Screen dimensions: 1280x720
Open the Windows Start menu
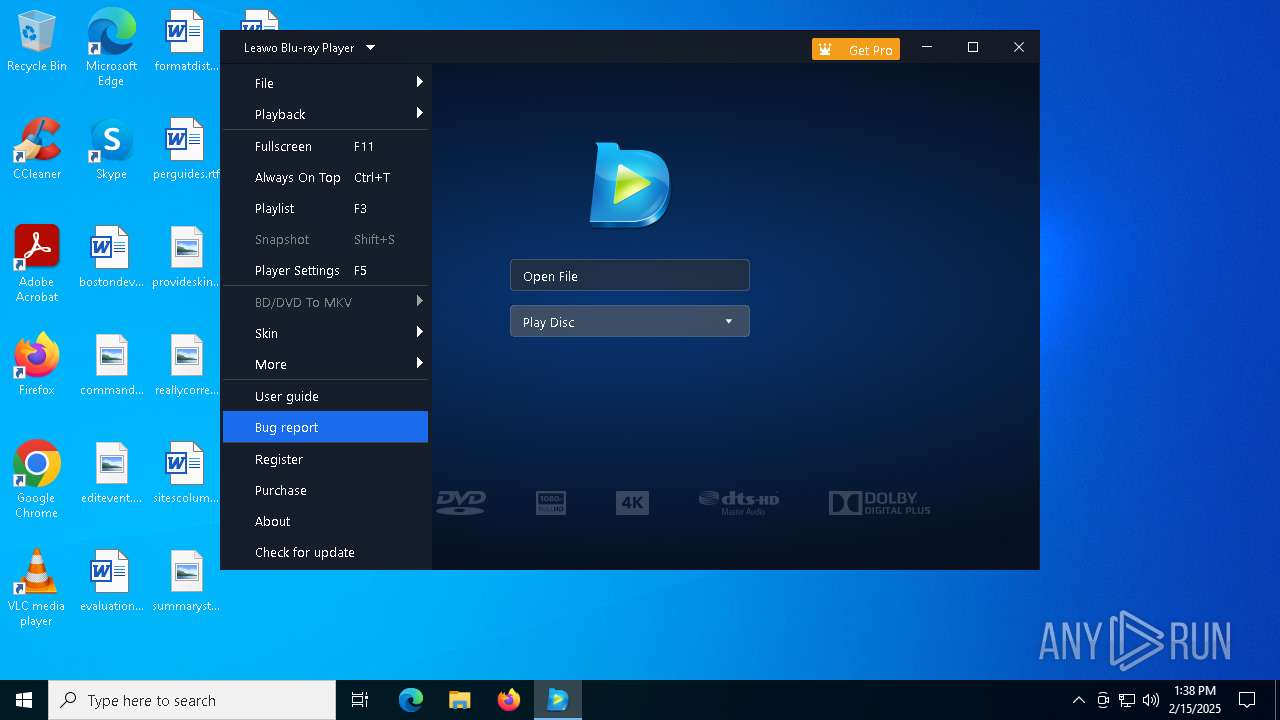pos(24,700)
